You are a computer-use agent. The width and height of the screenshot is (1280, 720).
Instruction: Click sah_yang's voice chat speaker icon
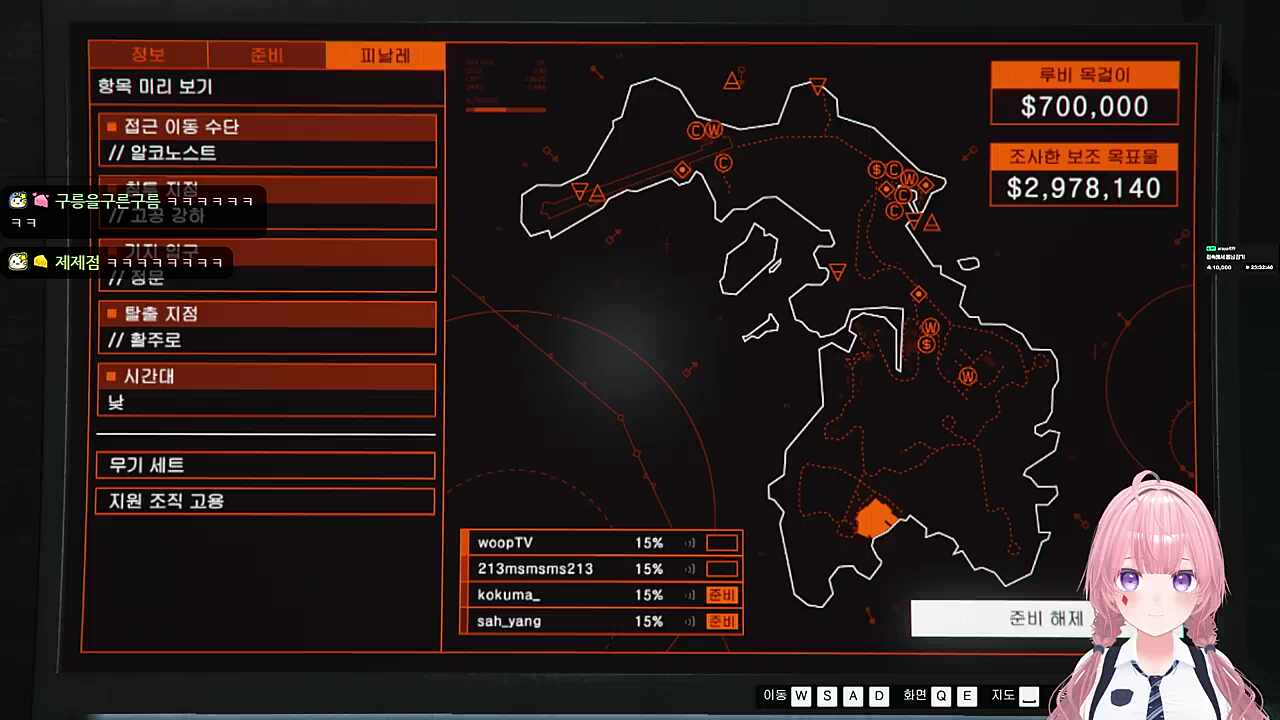(x=690, y=621)
